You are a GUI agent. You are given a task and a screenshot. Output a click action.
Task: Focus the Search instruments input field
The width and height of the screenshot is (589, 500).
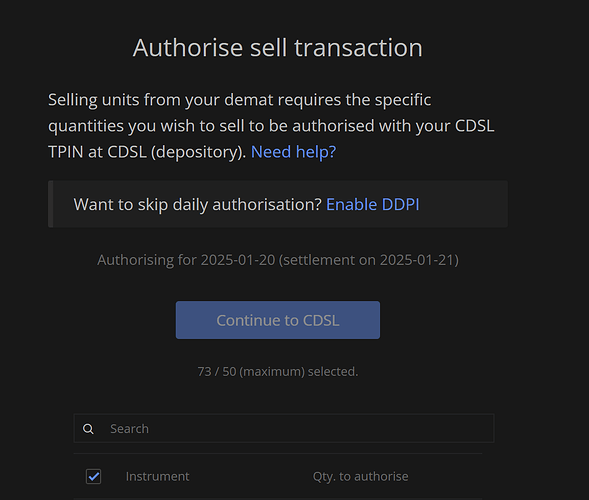284,429
